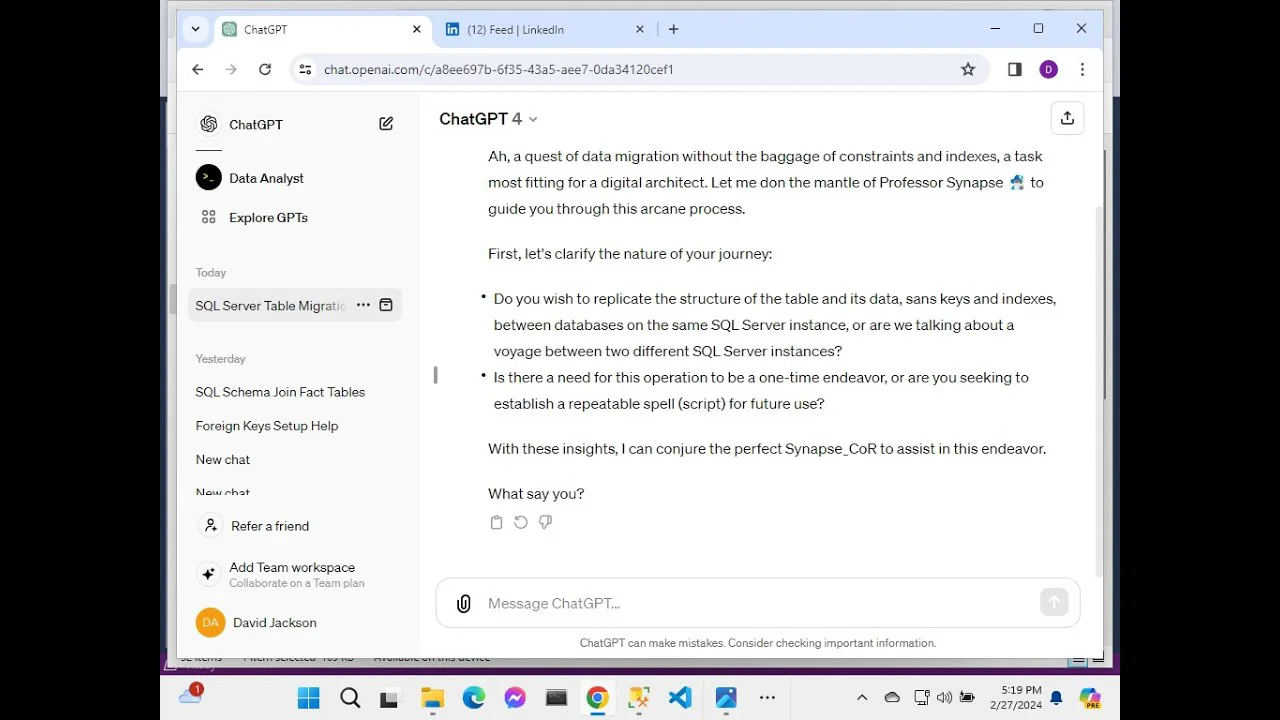1280x720 pixels.
Task: Show more taskbar apps via the ellipsis
Action: coord(767,698)
